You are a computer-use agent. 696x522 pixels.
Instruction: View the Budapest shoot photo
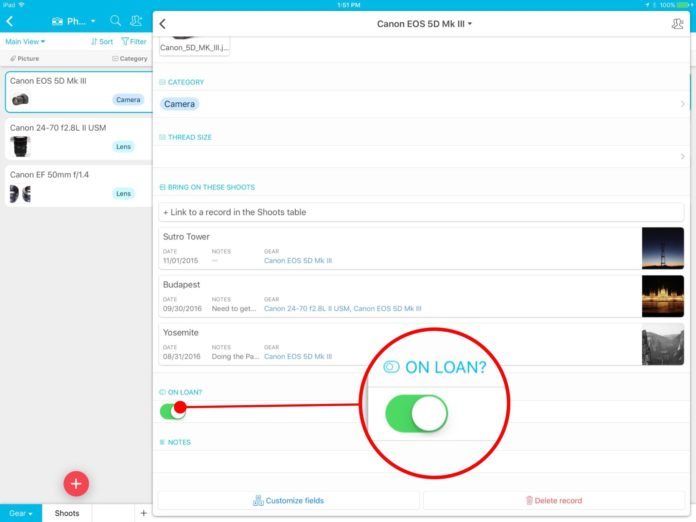click(x=663, y=296)
